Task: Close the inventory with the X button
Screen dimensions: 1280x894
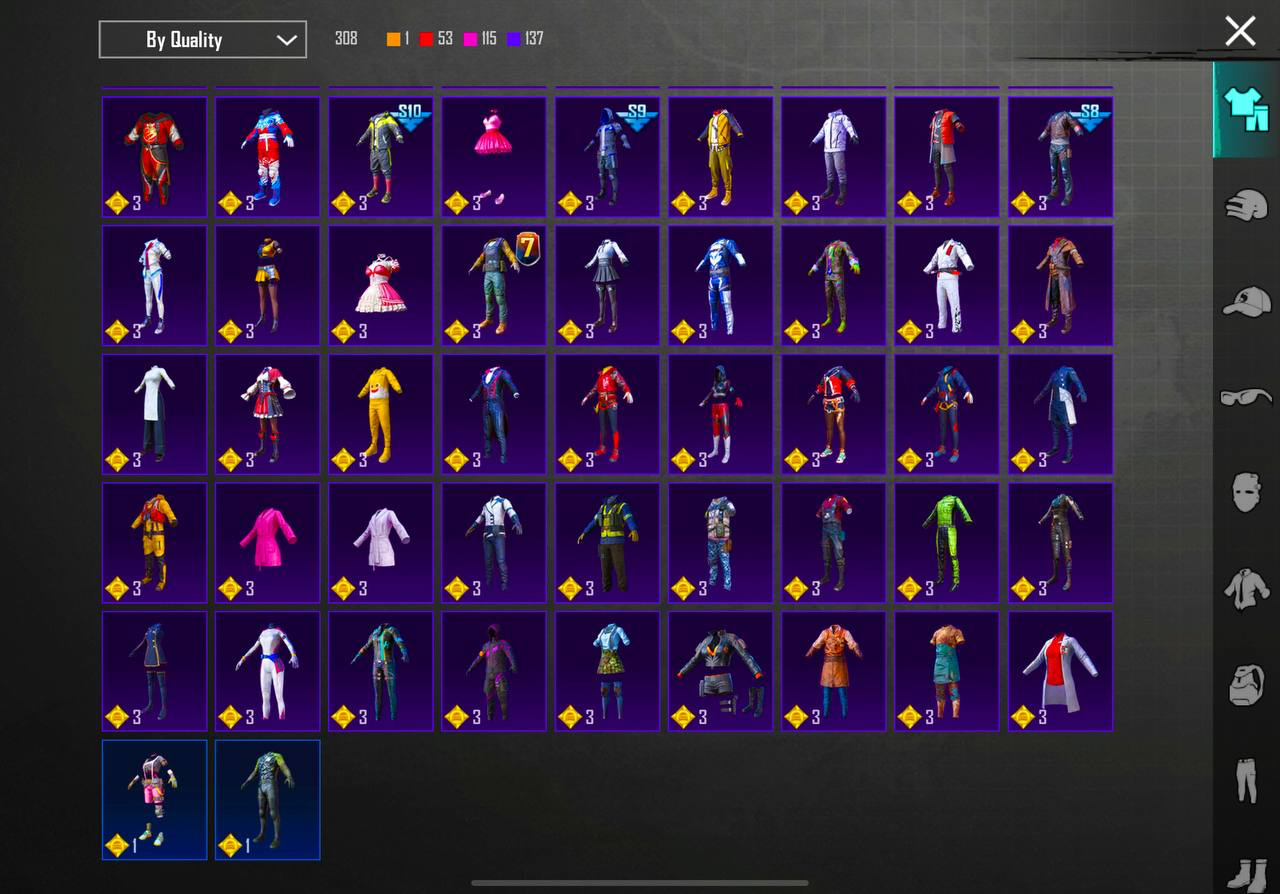Action: coord(1240,31)
